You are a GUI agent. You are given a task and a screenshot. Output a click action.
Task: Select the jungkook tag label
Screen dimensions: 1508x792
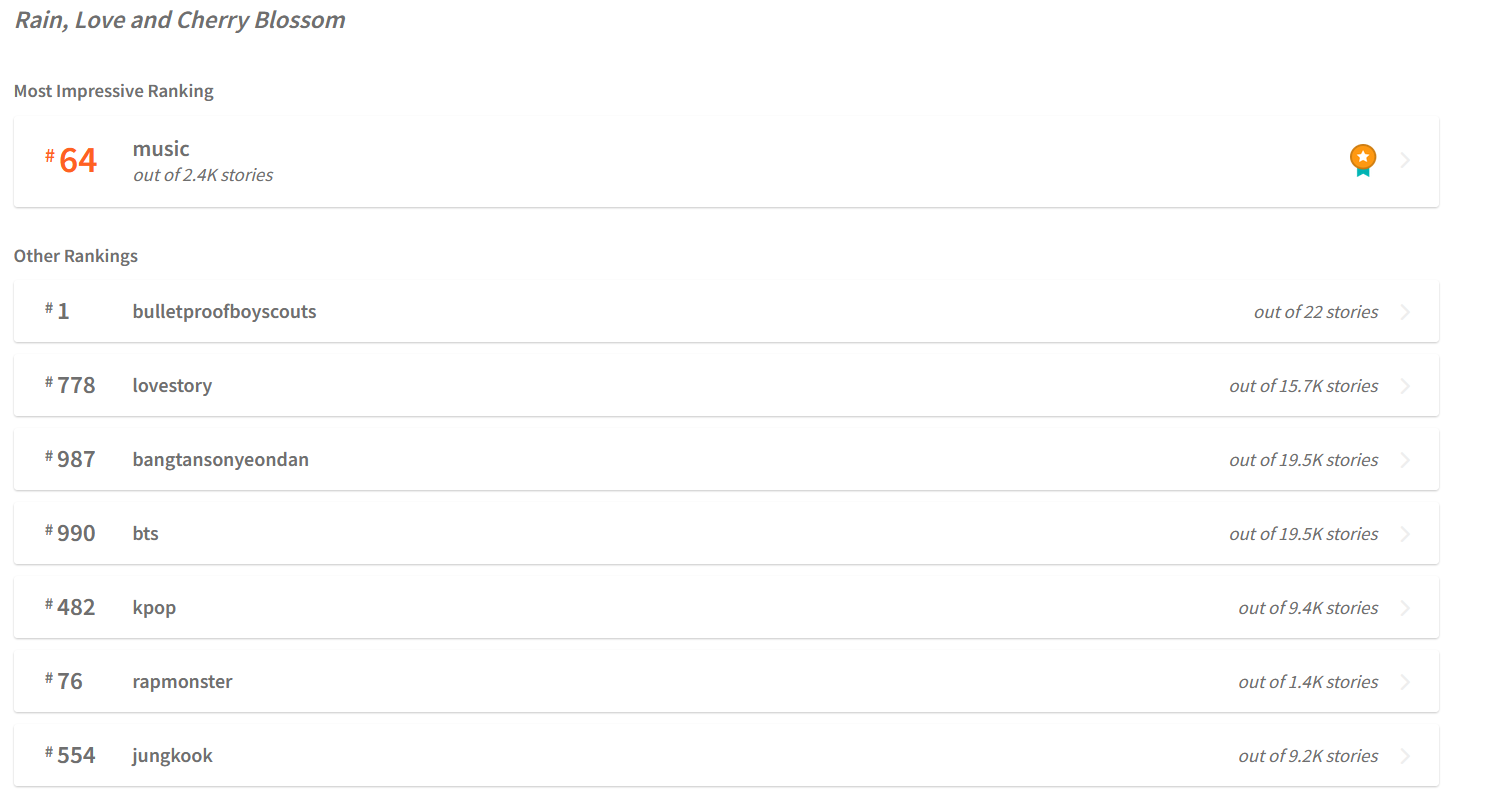pos(172,756)
